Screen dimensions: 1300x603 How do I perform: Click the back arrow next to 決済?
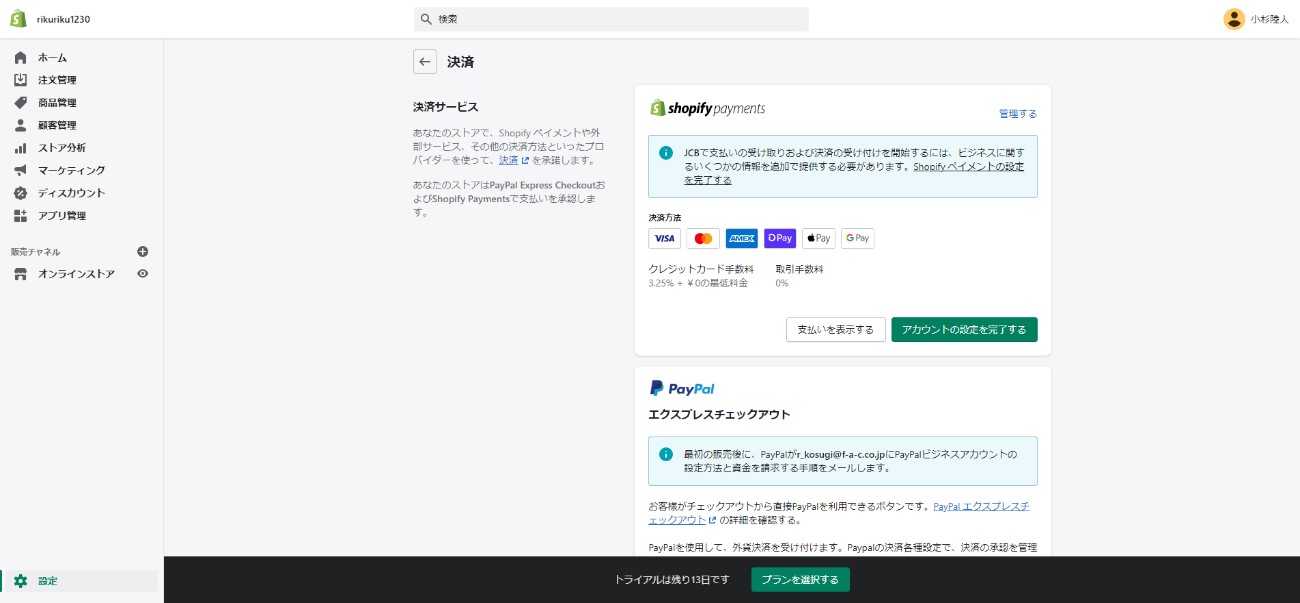[425, 62]
